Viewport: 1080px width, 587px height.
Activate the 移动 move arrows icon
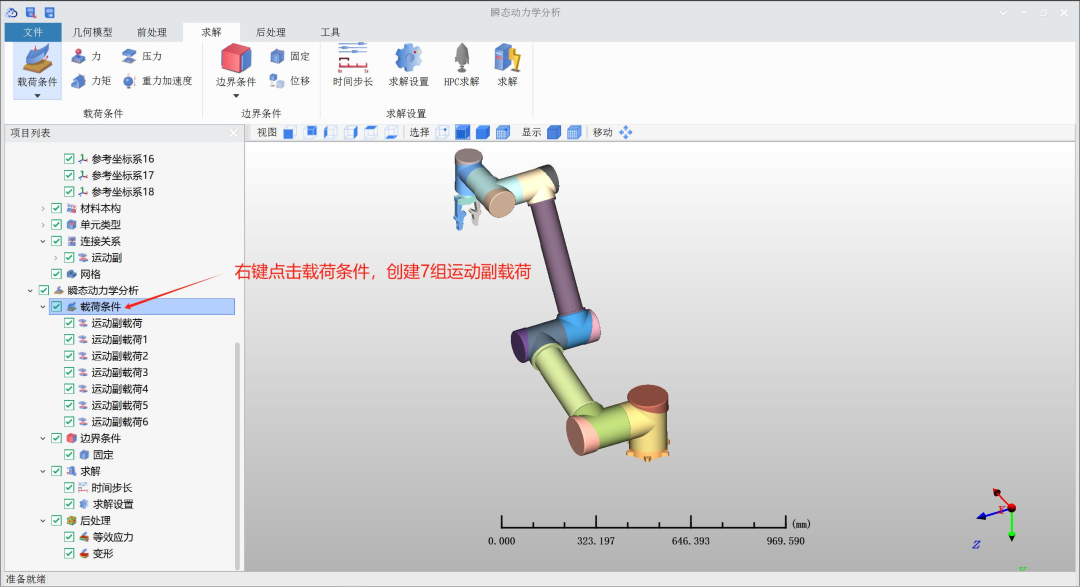tap(625, 132)
